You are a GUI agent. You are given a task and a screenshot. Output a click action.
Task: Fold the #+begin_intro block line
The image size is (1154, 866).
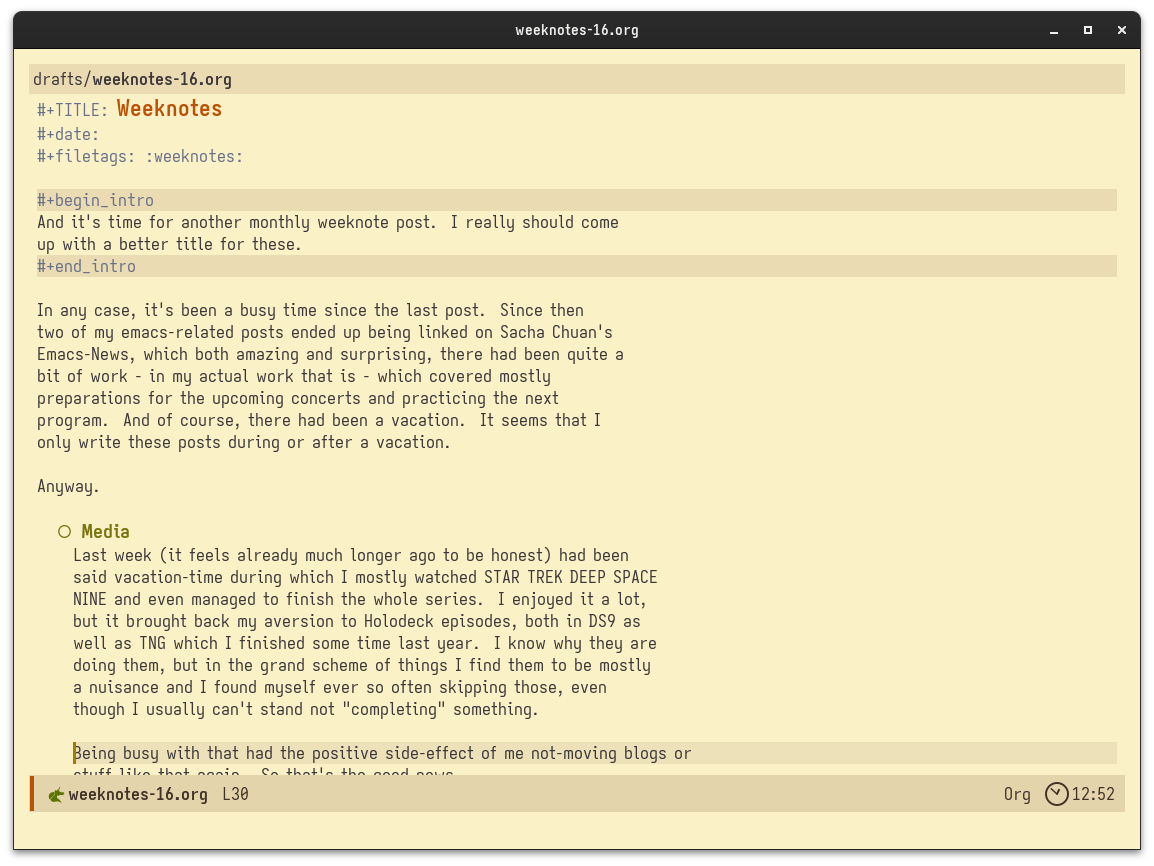pos(95,200)
